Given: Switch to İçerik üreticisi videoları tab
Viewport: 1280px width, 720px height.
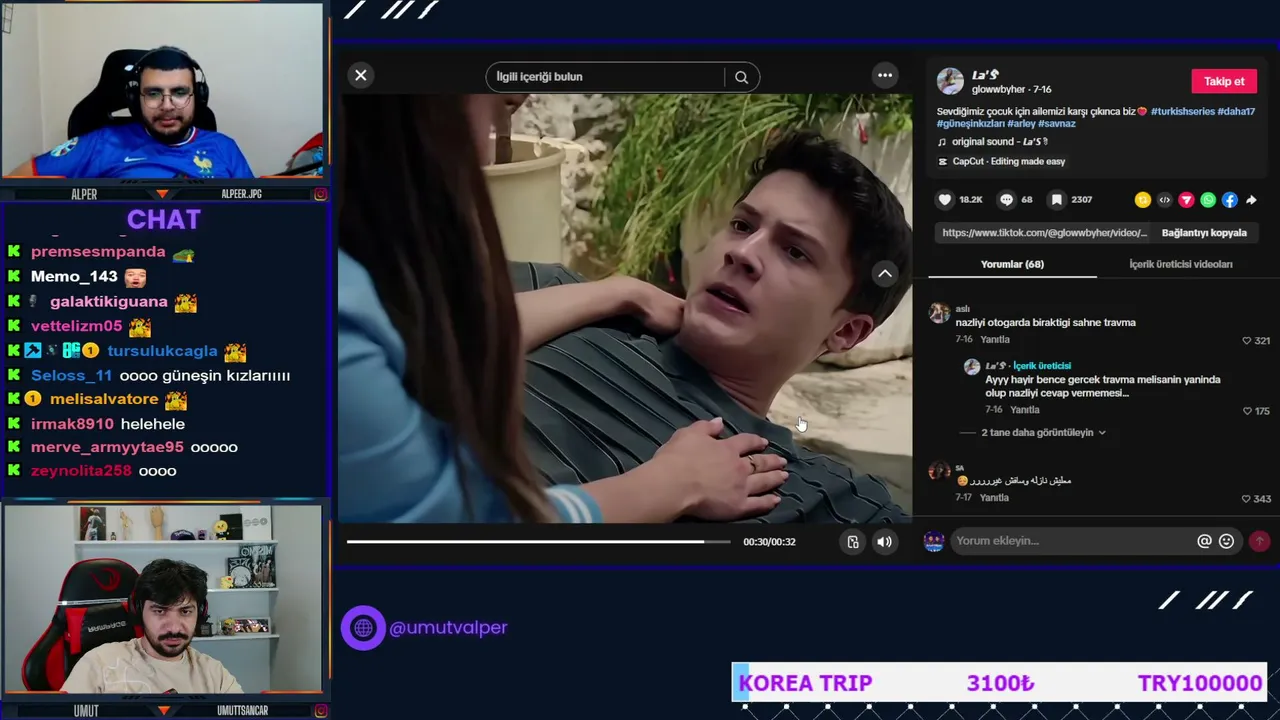Looking at the screenshot, I should 1181,264.
